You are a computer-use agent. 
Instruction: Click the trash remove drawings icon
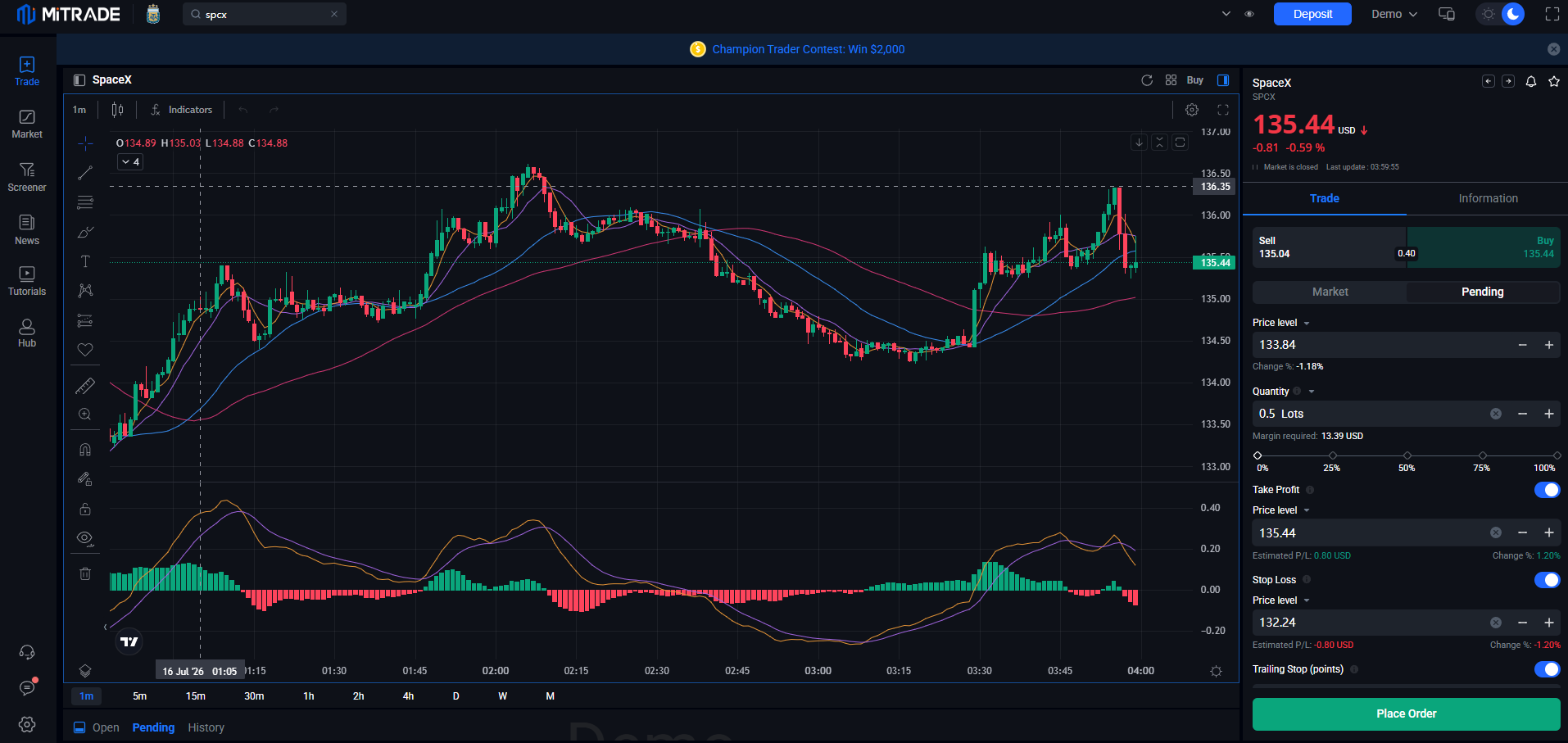85,573
